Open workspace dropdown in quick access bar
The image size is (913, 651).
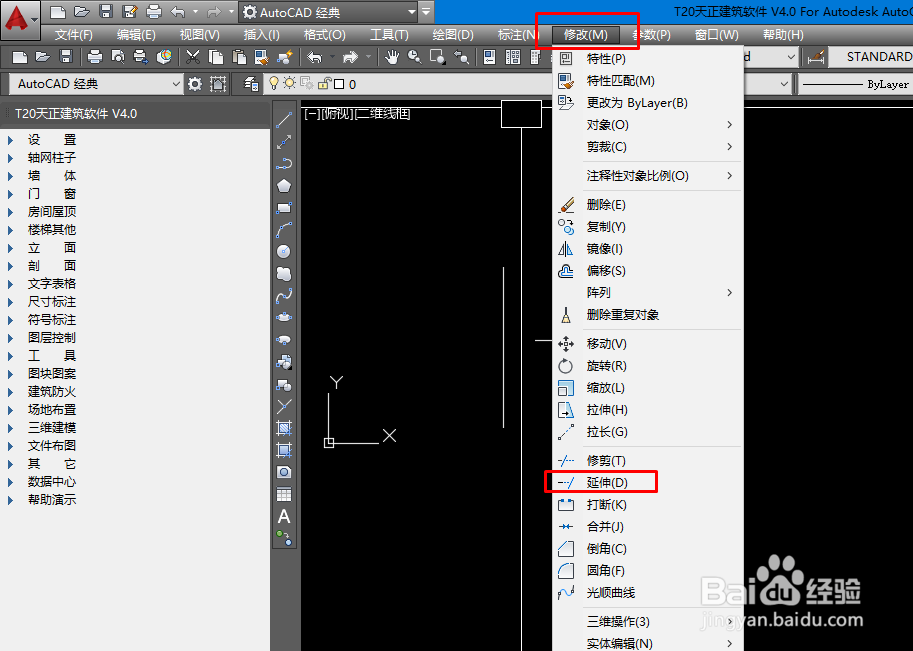tap(329, 12)
